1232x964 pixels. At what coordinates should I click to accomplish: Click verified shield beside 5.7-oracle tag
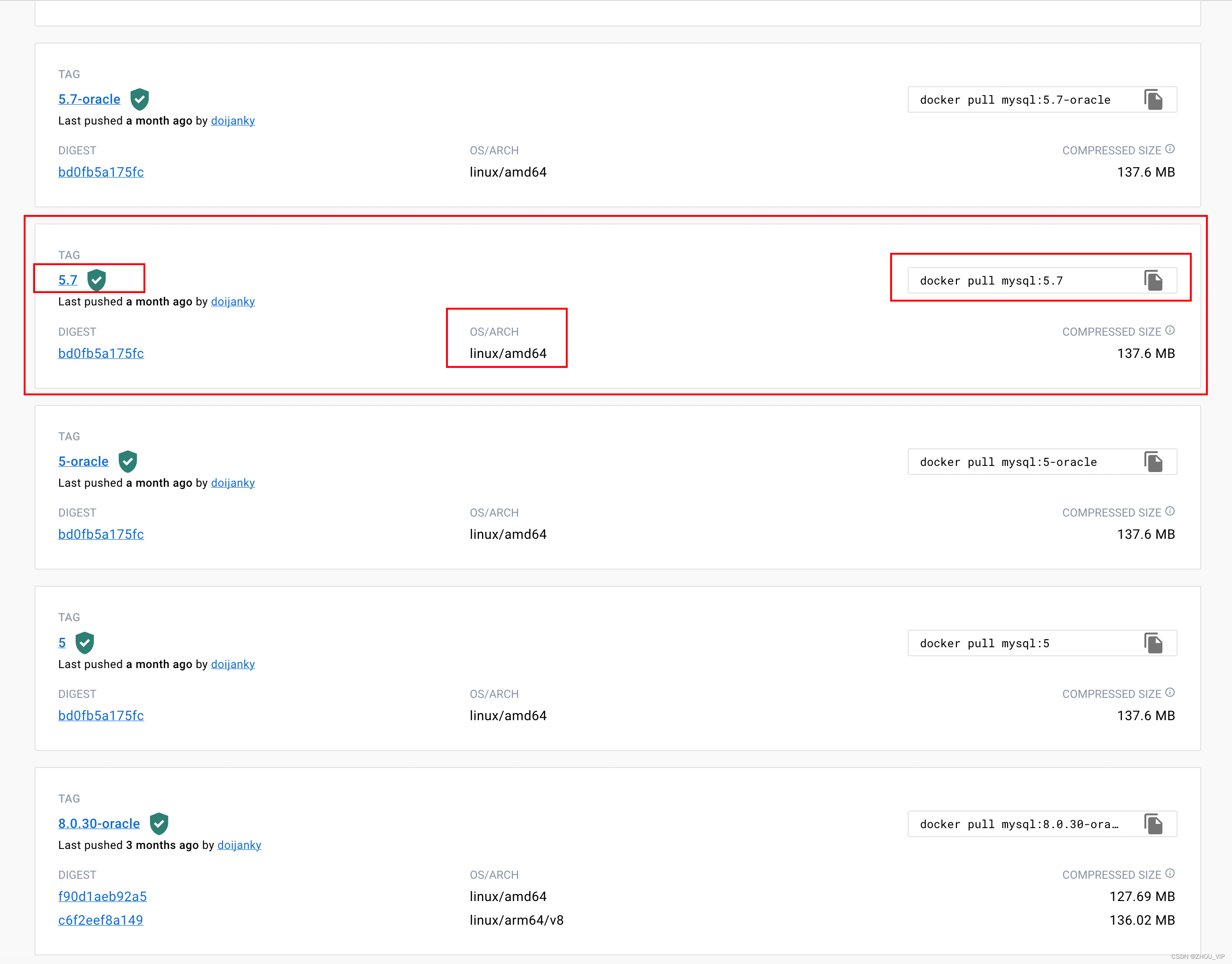click(139, 99)
